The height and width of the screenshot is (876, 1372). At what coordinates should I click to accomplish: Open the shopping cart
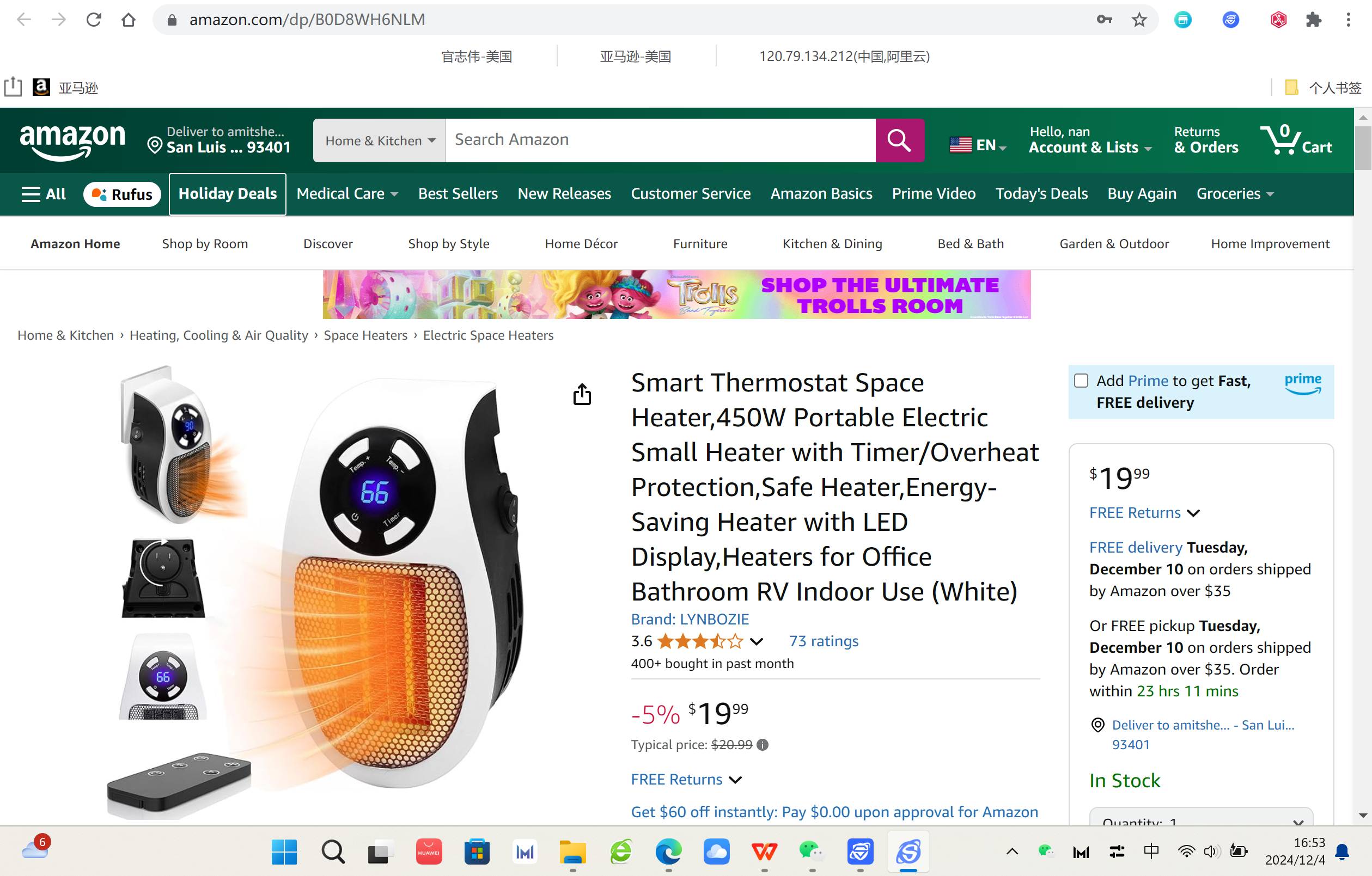[1297, 140]
